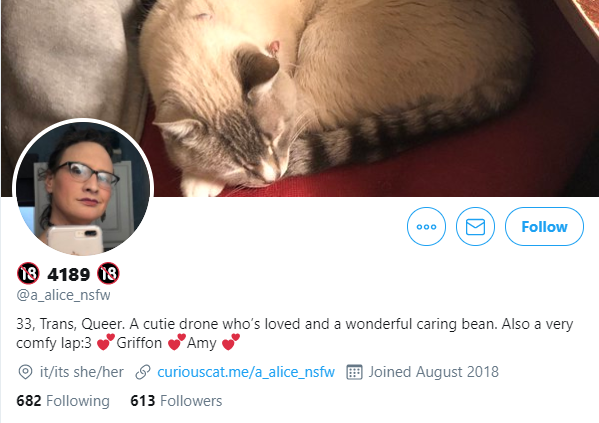
Task: Click the location pin icon
Action: point(25,372)
